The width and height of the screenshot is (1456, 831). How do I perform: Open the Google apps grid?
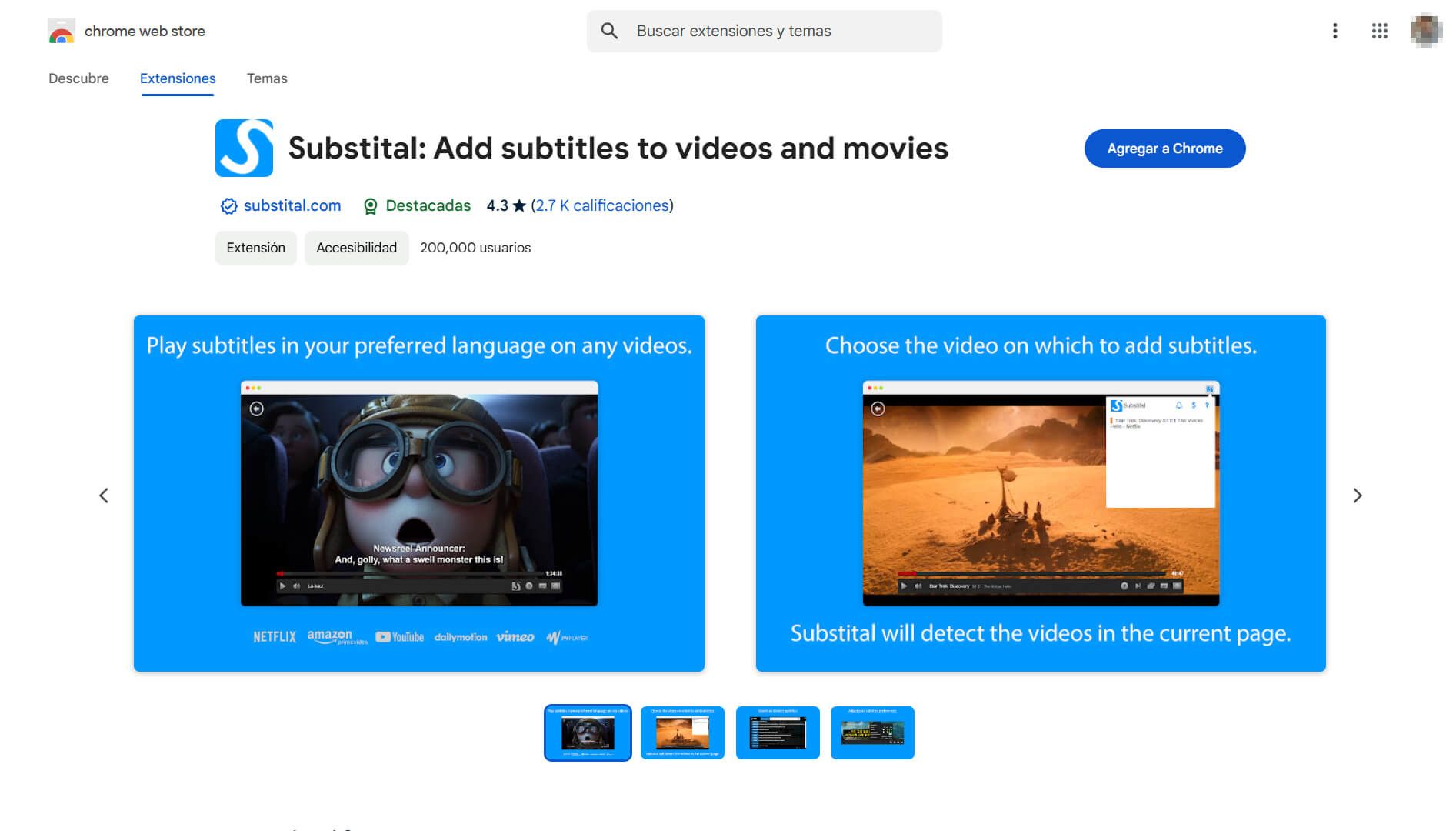click(1380, 31)
